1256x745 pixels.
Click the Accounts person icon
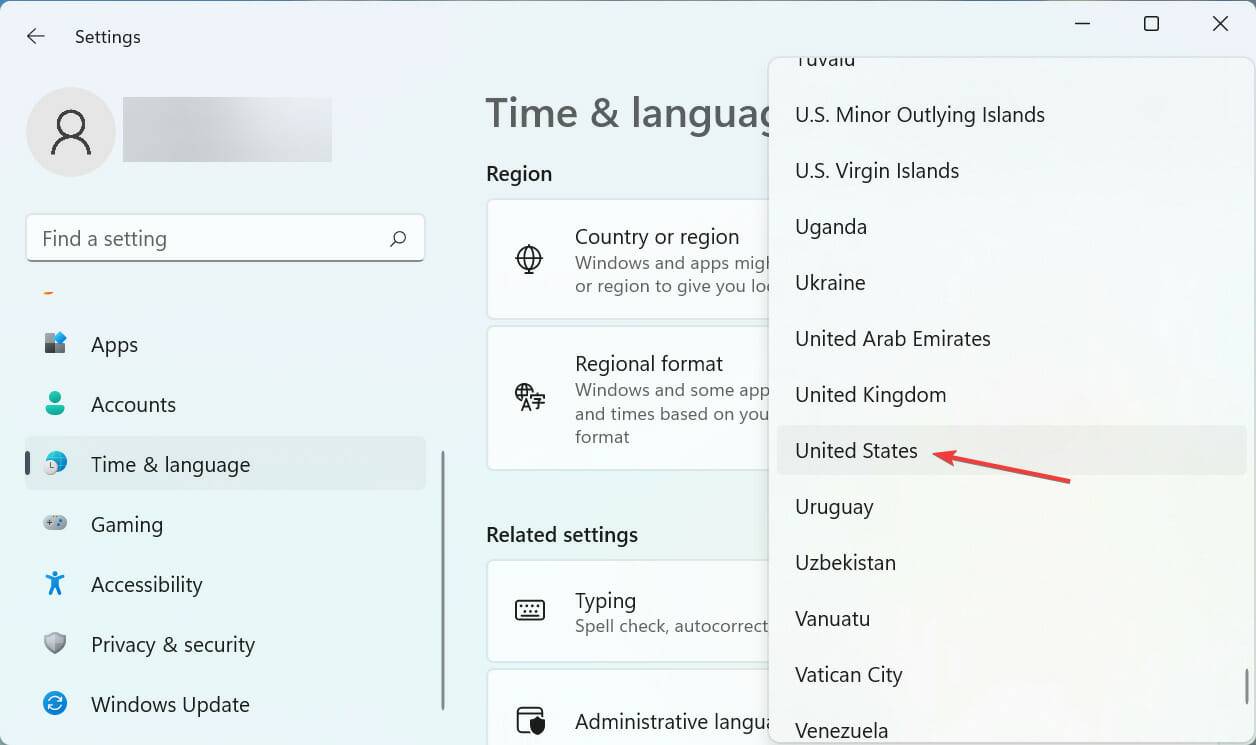[55, 404]
